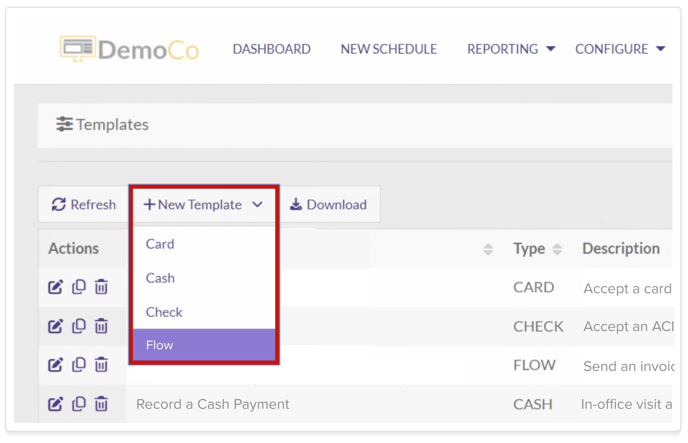Delete the CARD template row

101,287
